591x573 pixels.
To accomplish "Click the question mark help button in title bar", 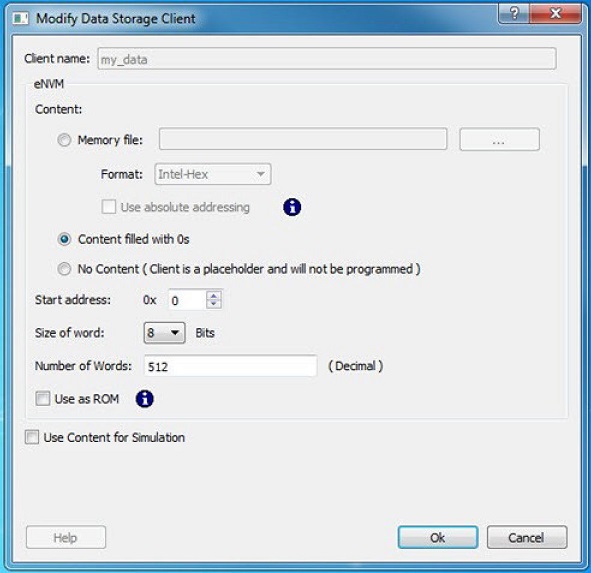I will click(514, 14).
